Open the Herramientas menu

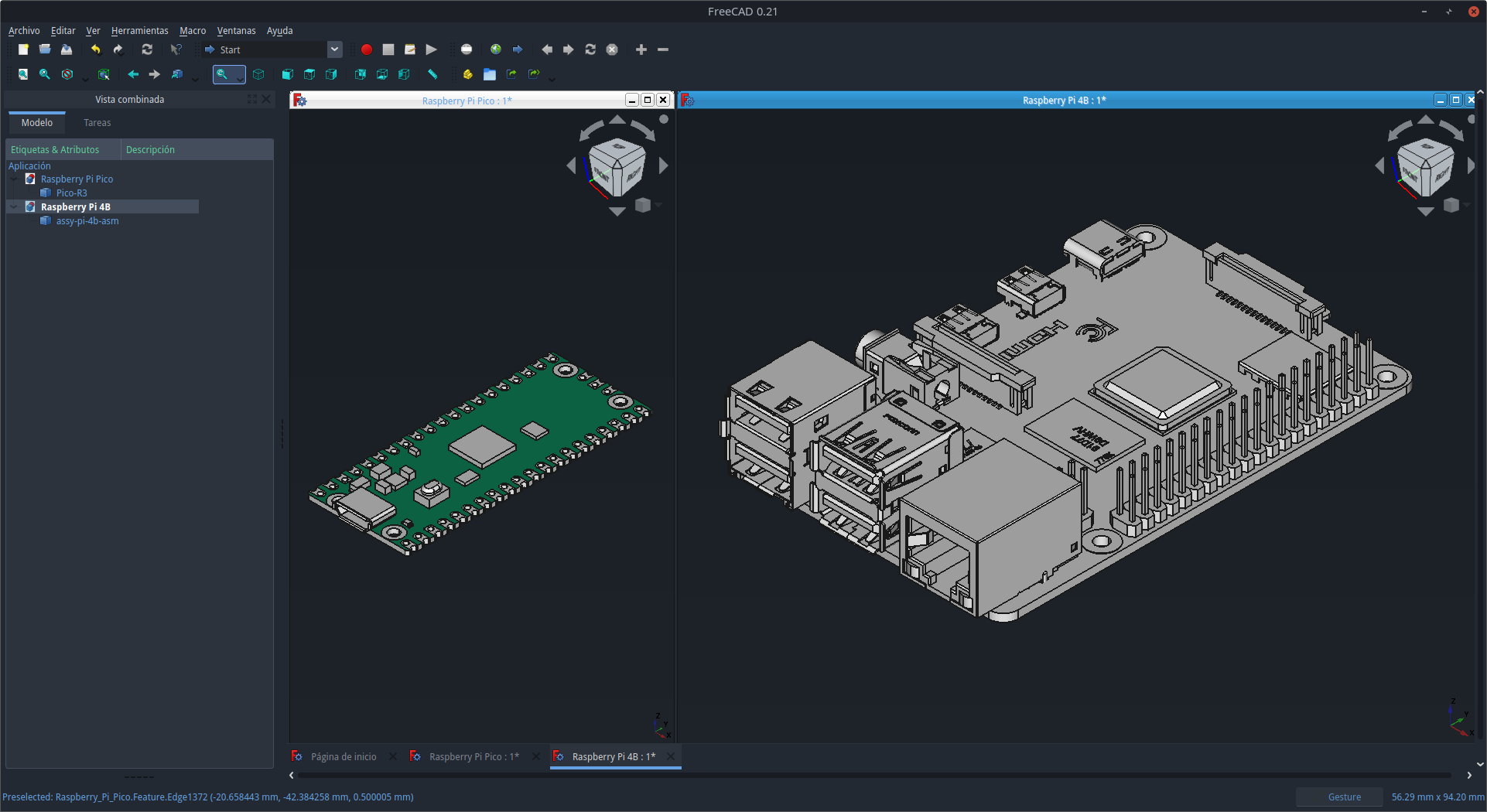139,31
